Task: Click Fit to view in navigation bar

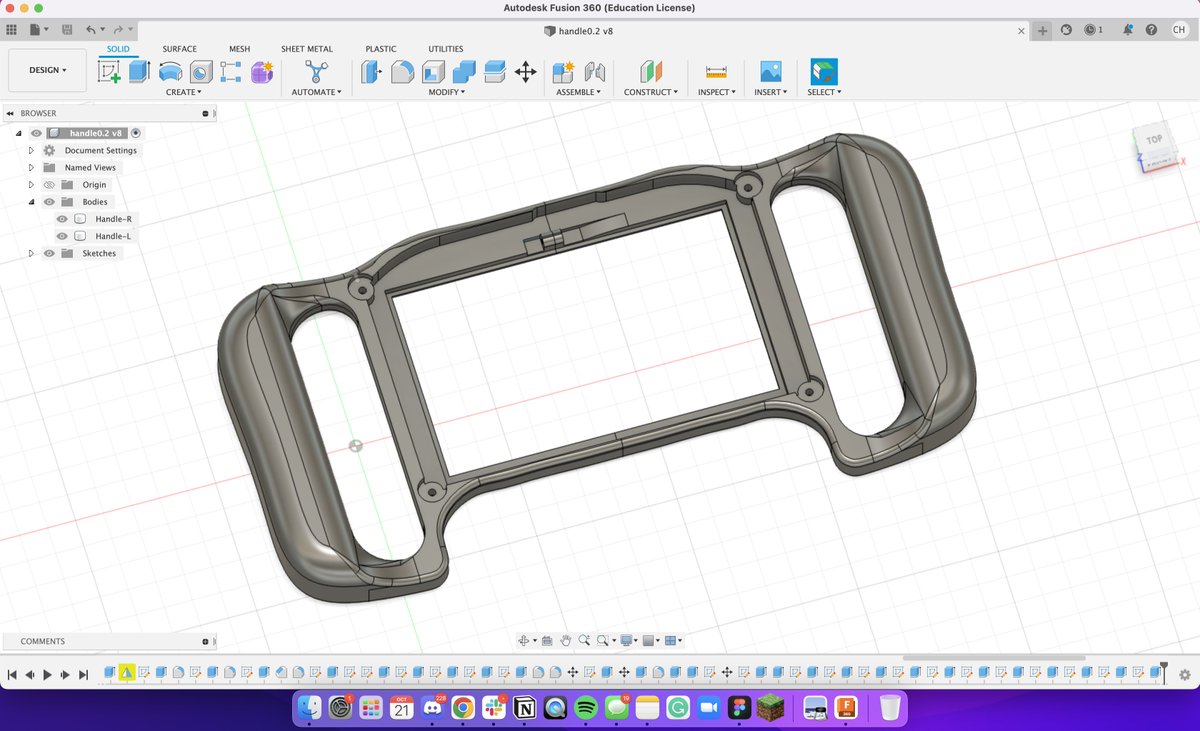Action: pyautogui.click(x=603, y=640)
